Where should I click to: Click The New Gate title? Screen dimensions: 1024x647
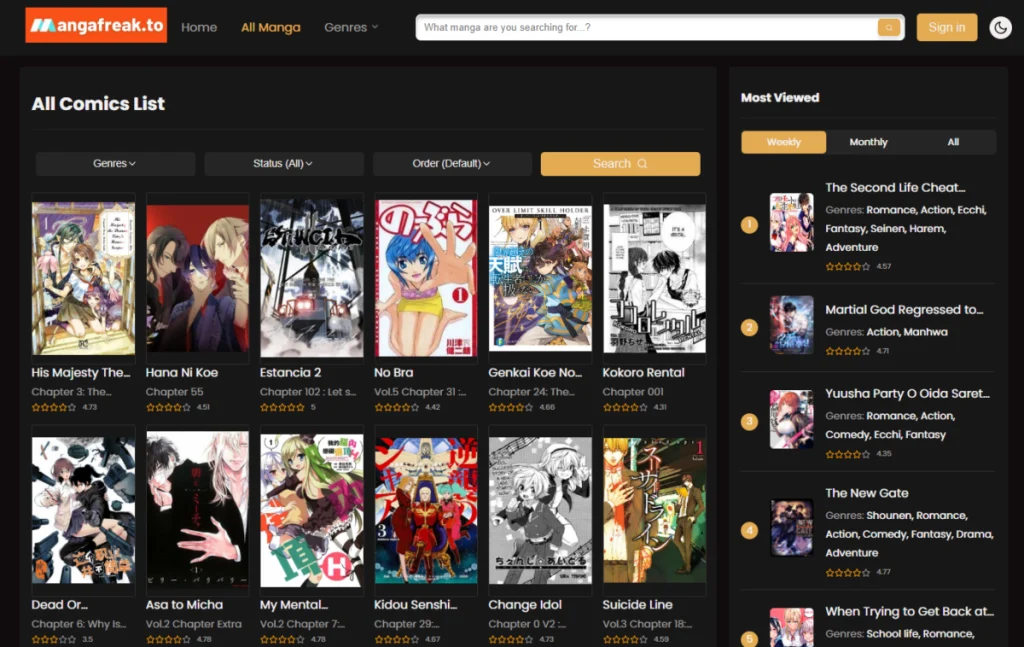[x=867, y=493]
